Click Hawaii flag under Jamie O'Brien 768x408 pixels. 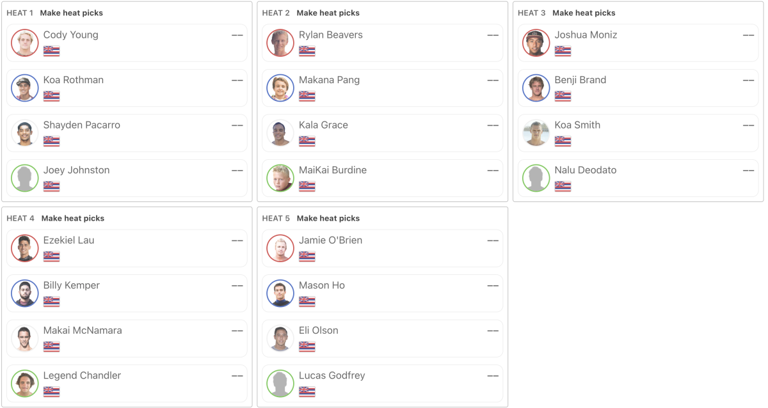click(x=307, y=256)
